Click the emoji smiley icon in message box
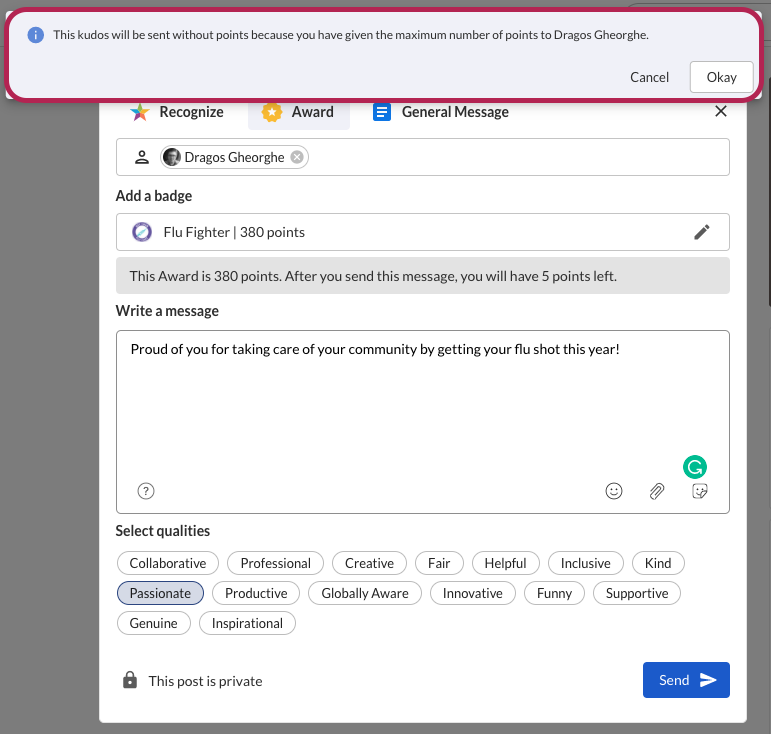The height and width of the screenshot is (734, 771). (614, 491)
